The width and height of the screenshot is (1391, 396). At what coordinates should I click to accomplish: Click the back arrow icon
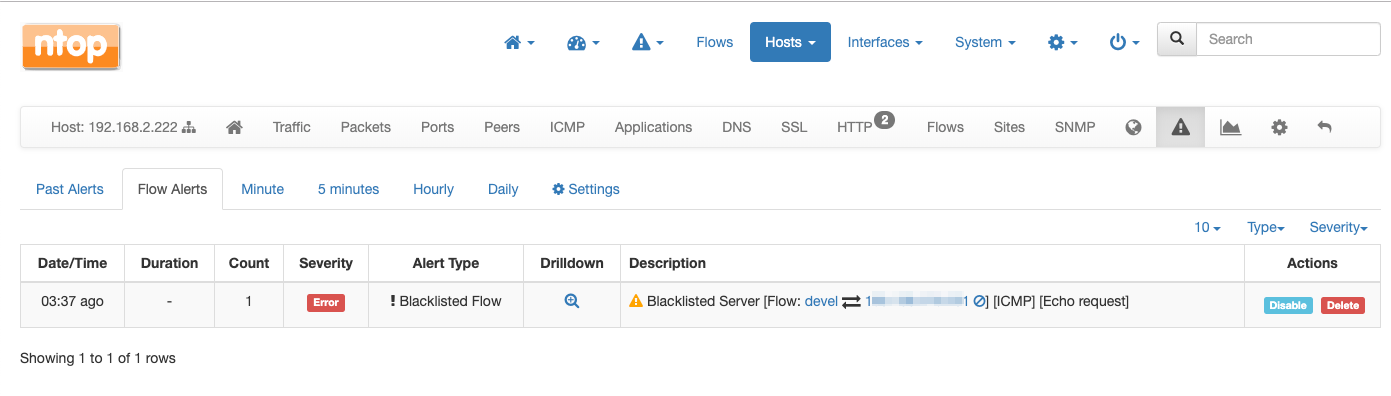(x=1325, y=127)
